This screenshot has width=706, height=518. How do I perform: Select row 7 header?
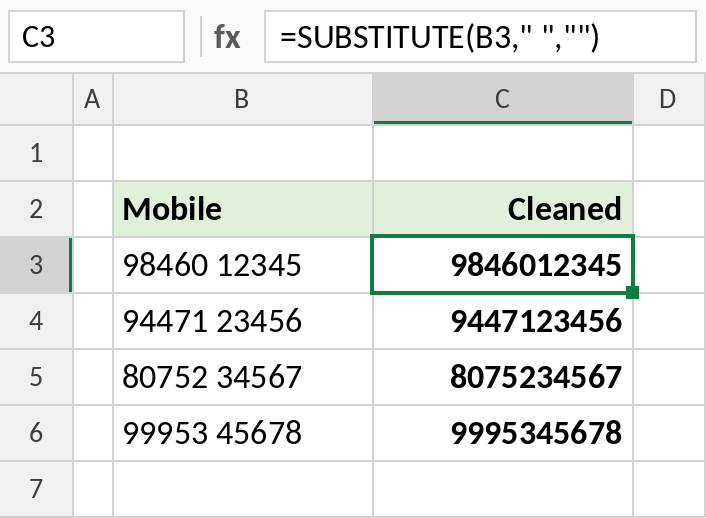[36, 489]
